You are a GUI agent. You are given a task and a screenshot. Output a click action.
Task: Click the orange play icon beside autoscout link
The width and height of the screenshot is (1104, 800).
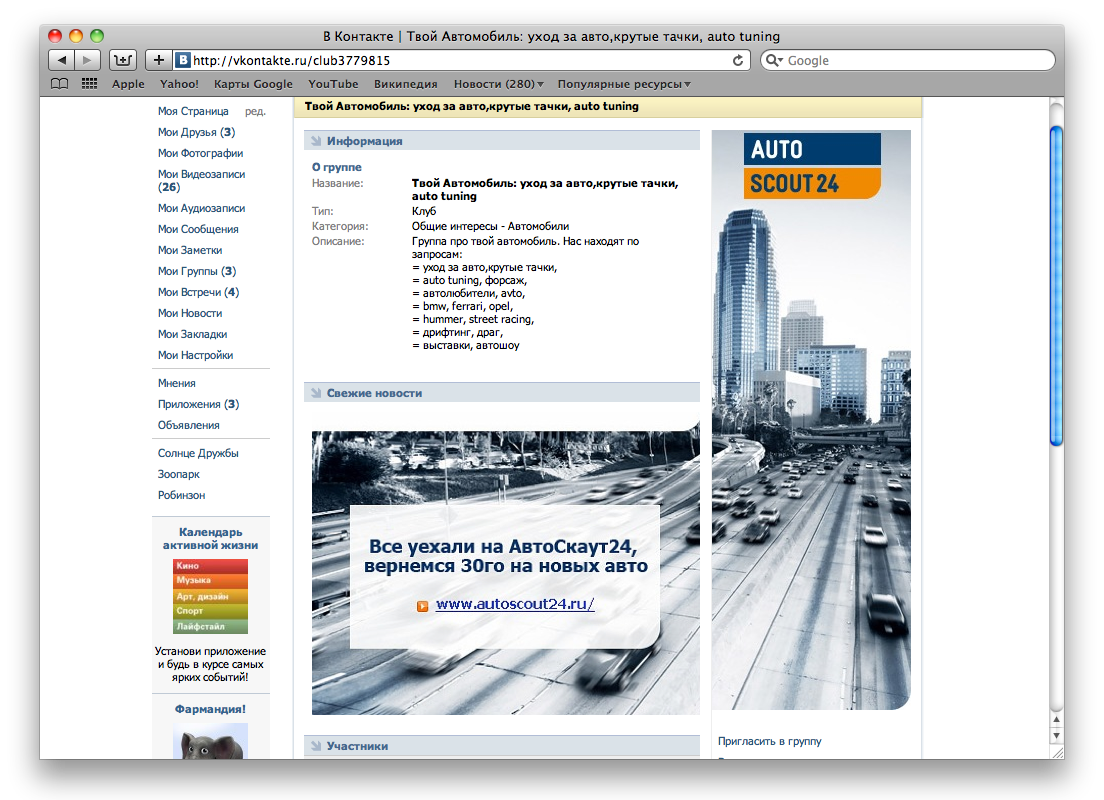pyautogui.click(x=422, y=606)
